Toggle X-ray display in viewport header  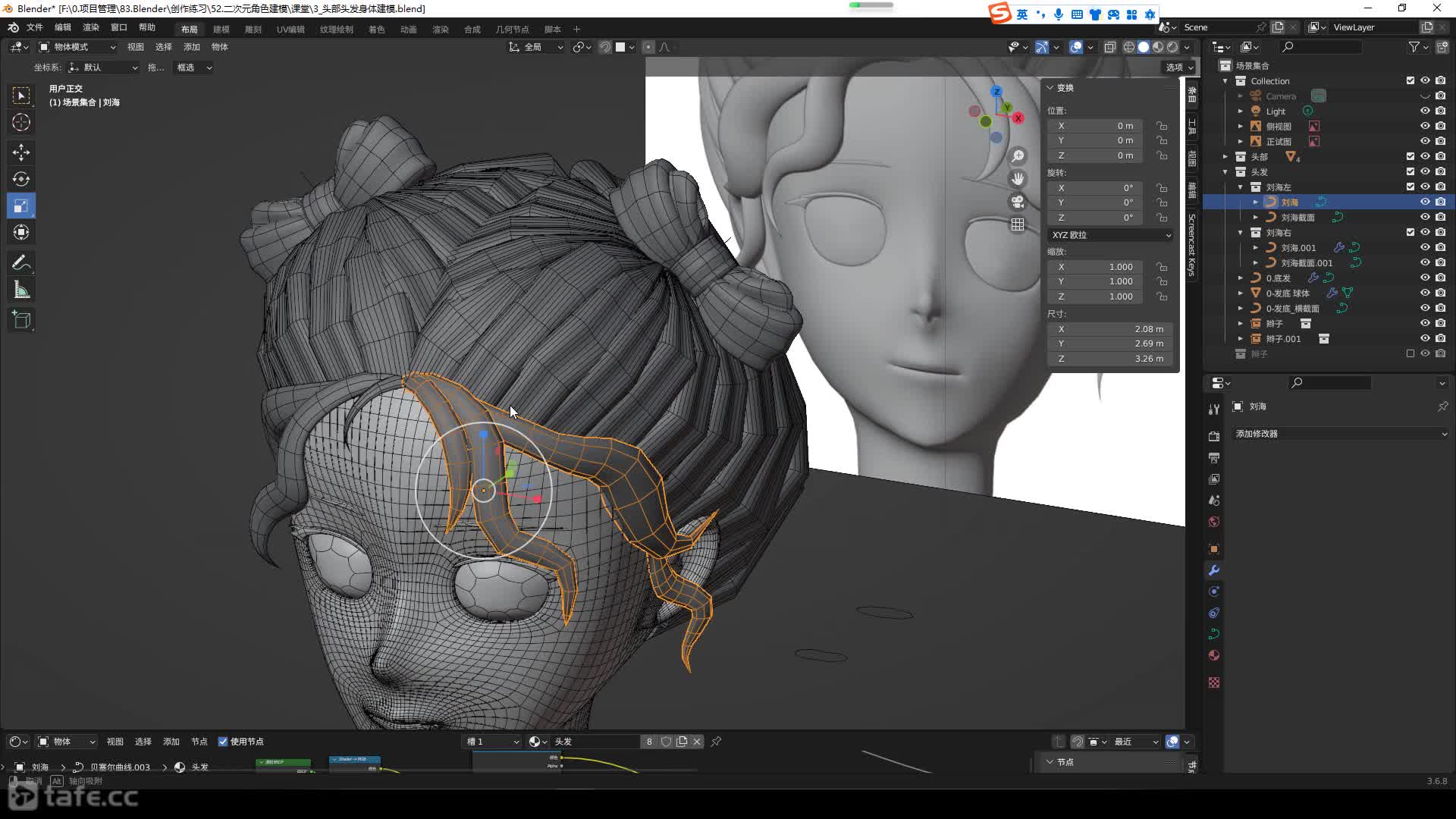[x=1109, y=47]
